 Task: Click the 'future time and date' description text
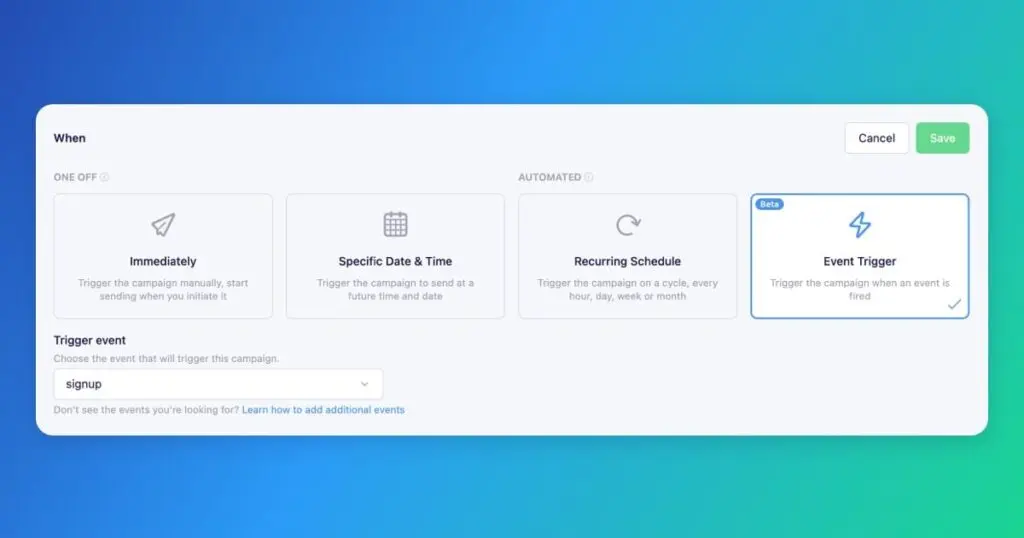point(395,296)
